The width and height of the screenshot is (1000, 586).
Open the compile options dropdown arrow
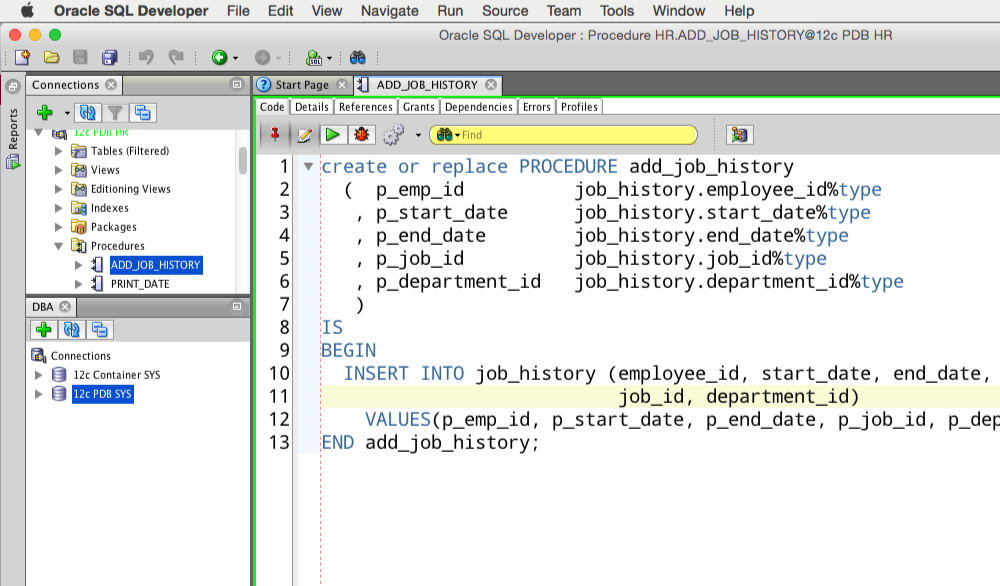click(x=418, y=135)
